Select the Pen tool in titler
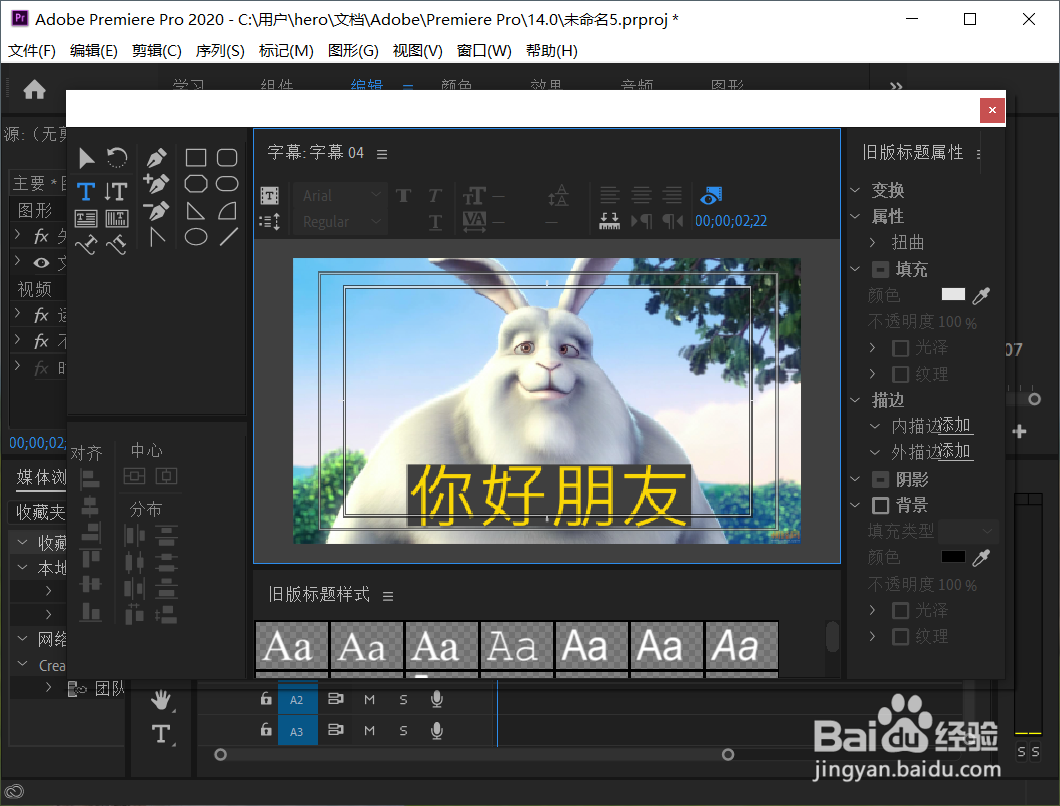The image size is (1060, 806). click(x=156, y=158)
